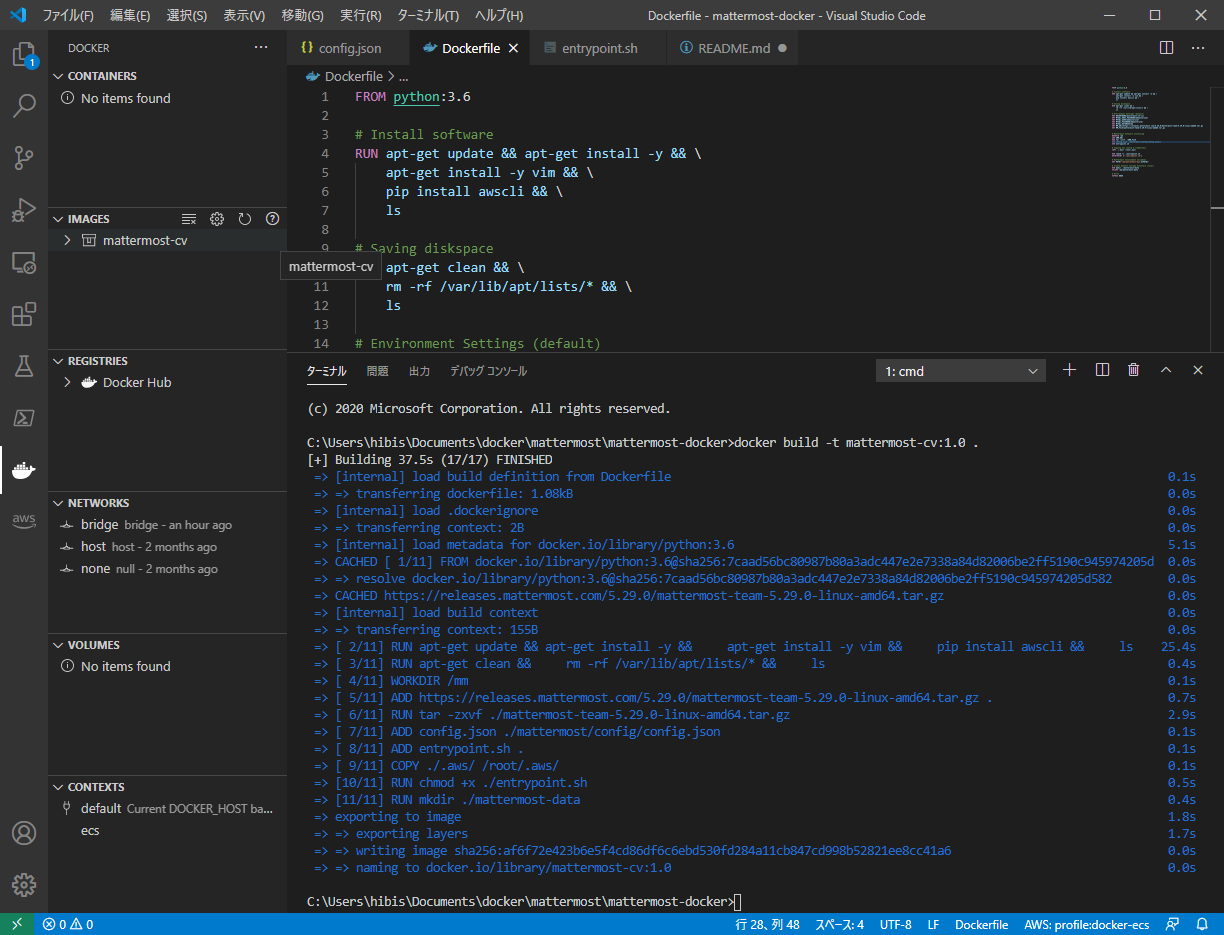
Task: Select the ecs context entry
Action: click(x=167, y=830)
